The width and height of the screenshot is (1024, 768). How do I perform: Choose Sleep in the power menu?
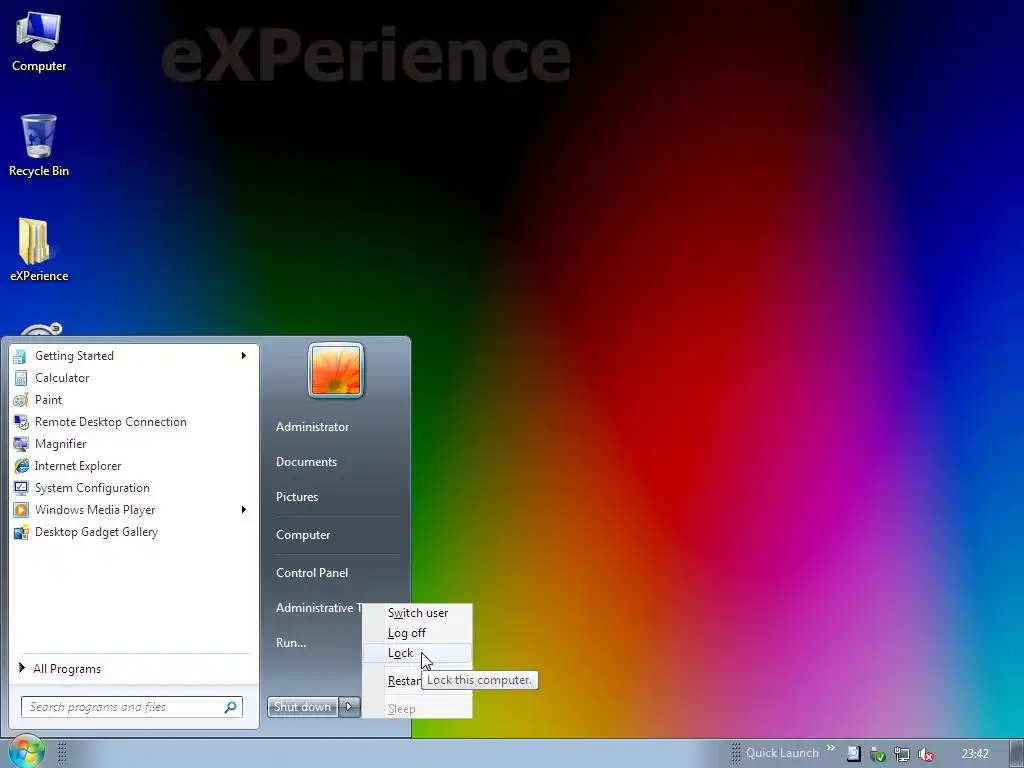click(418, 709)
